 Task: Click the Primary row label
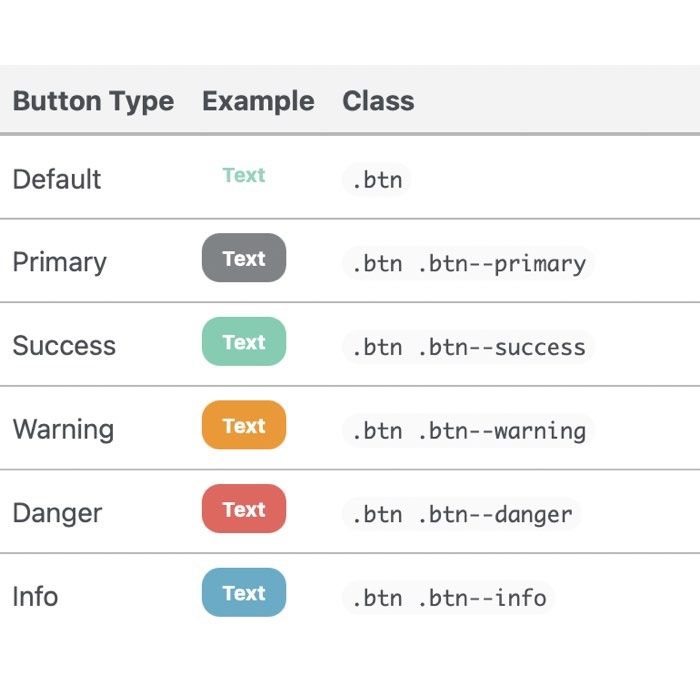click(59, 262)
